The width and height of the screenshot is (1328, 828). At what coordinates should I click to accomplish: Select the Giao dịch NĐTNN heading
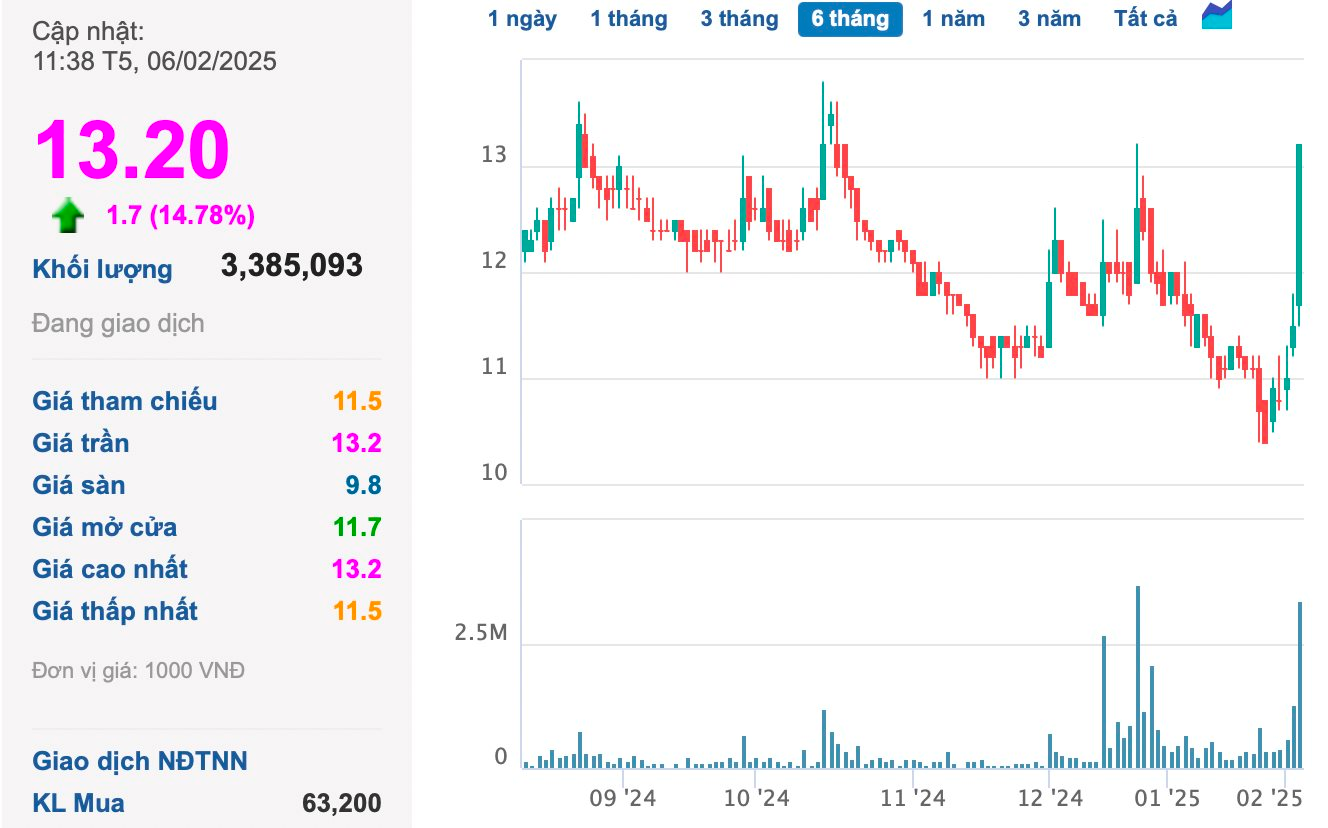point(140,762)
